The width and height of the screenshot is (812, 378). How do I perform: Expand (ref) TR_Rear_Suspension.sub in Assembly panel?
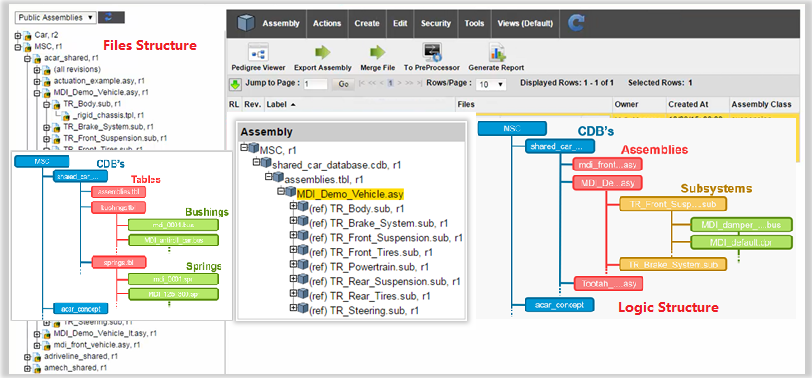pyautogui.click(x=294, y=280)
